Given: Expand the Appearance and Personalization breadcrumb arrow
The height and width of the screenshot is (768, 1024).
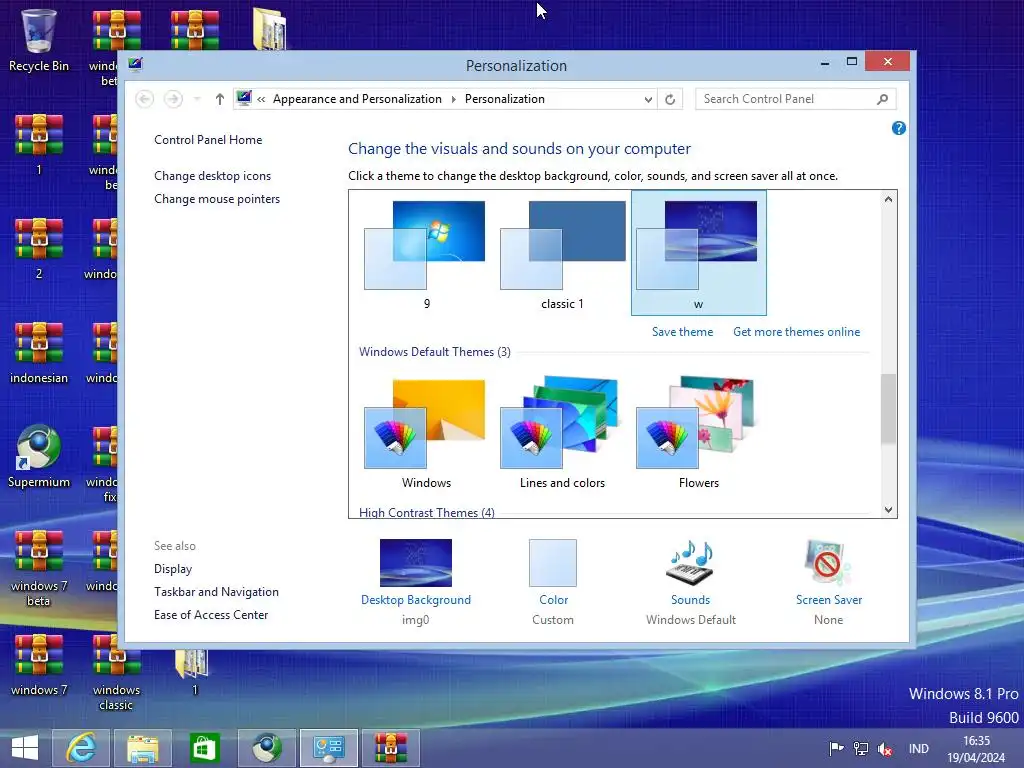Looking at the screenshot, I should coord(453,99).
